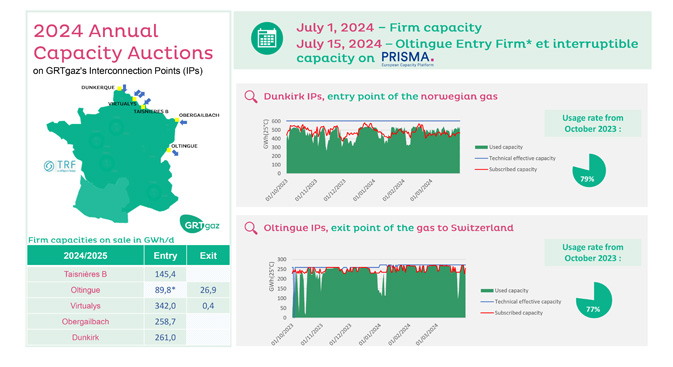The height and width of the screenshot is (367, 673).
Task: Click the '2024/2025' table header
Action: click(85, 256)
